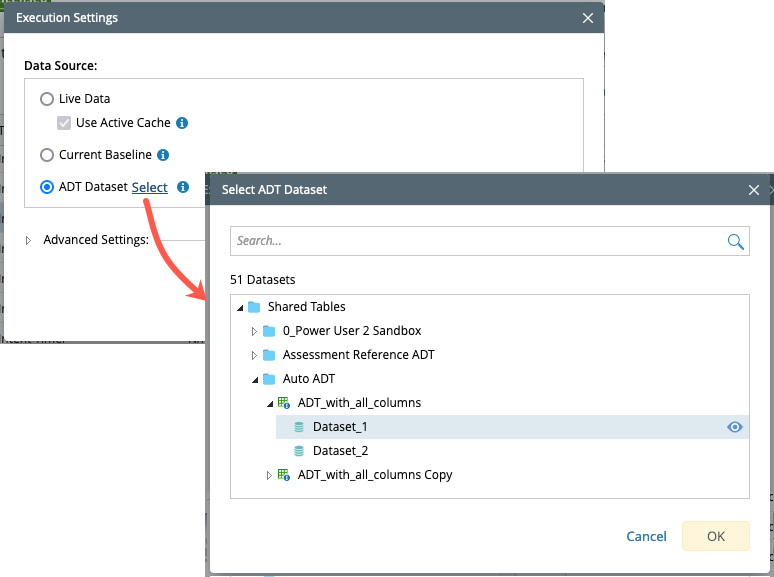
Task: Select Dataset_2 in the tree
Action: click(340, 451)
